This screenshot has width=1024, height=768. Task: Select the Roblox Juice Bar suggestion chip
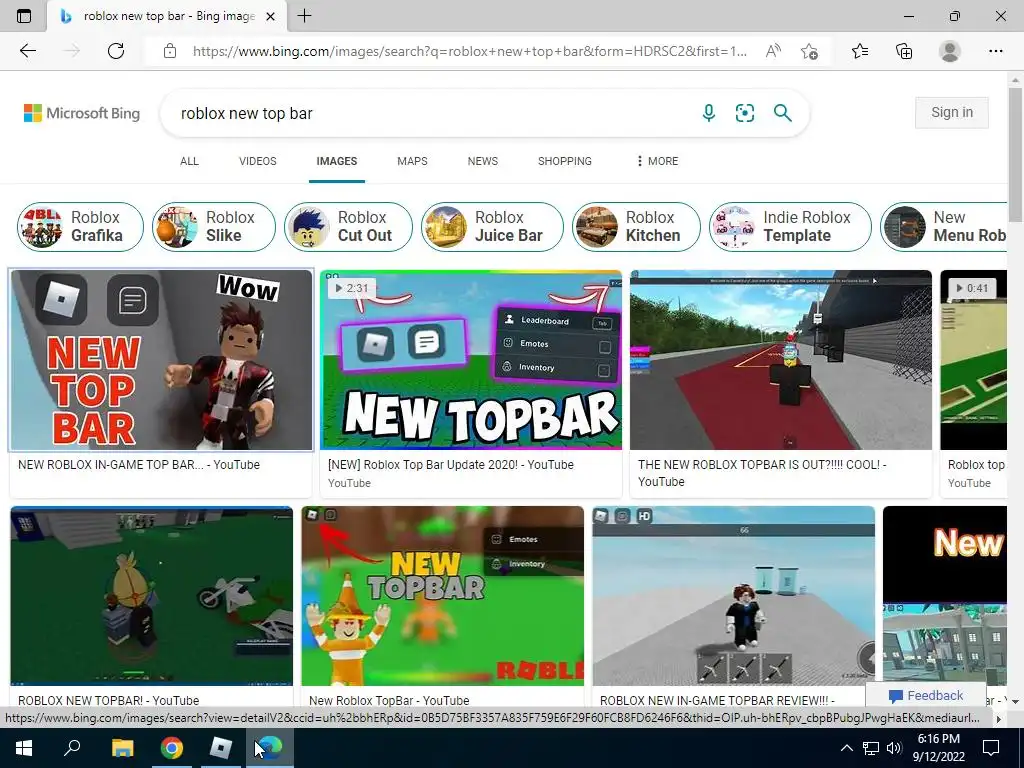(x=492, y=227)
